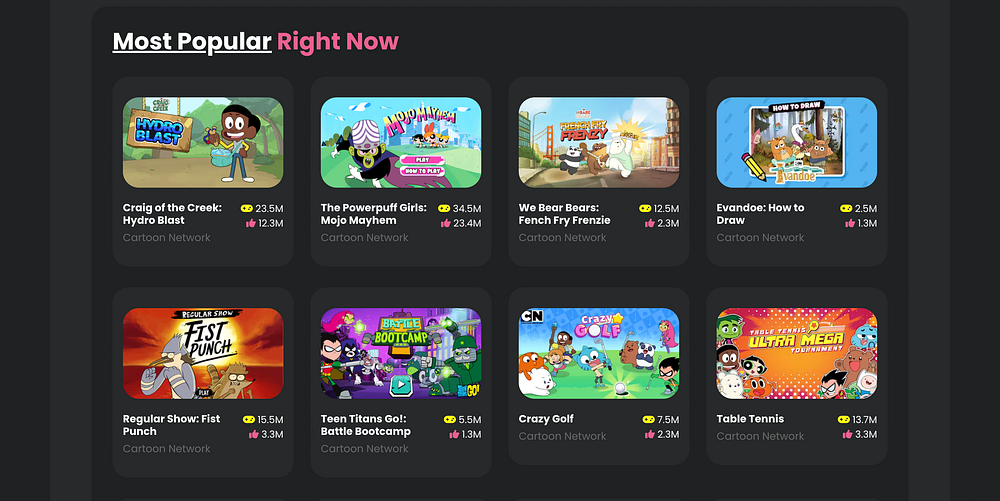
Task: Click gamepad icon on Crazy Golf card
Action: click(x=649, y=419)
